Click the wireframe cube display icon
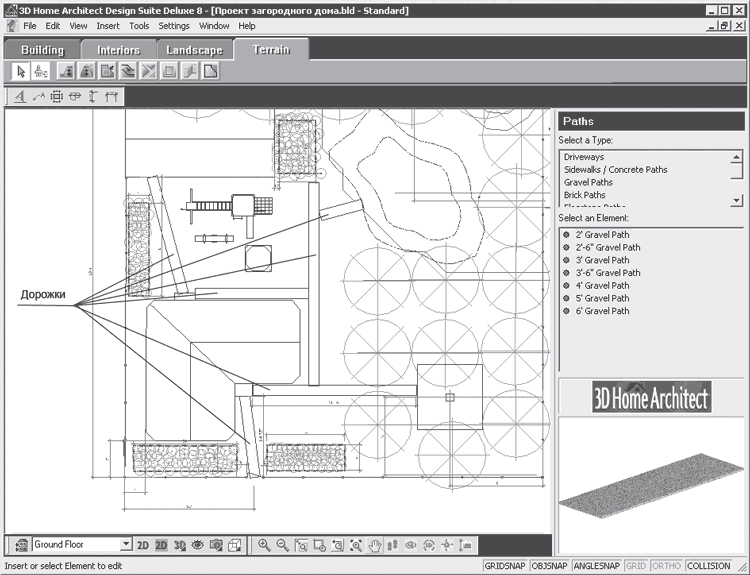Screen dimensions: 750x575 (x=234, y=545)
